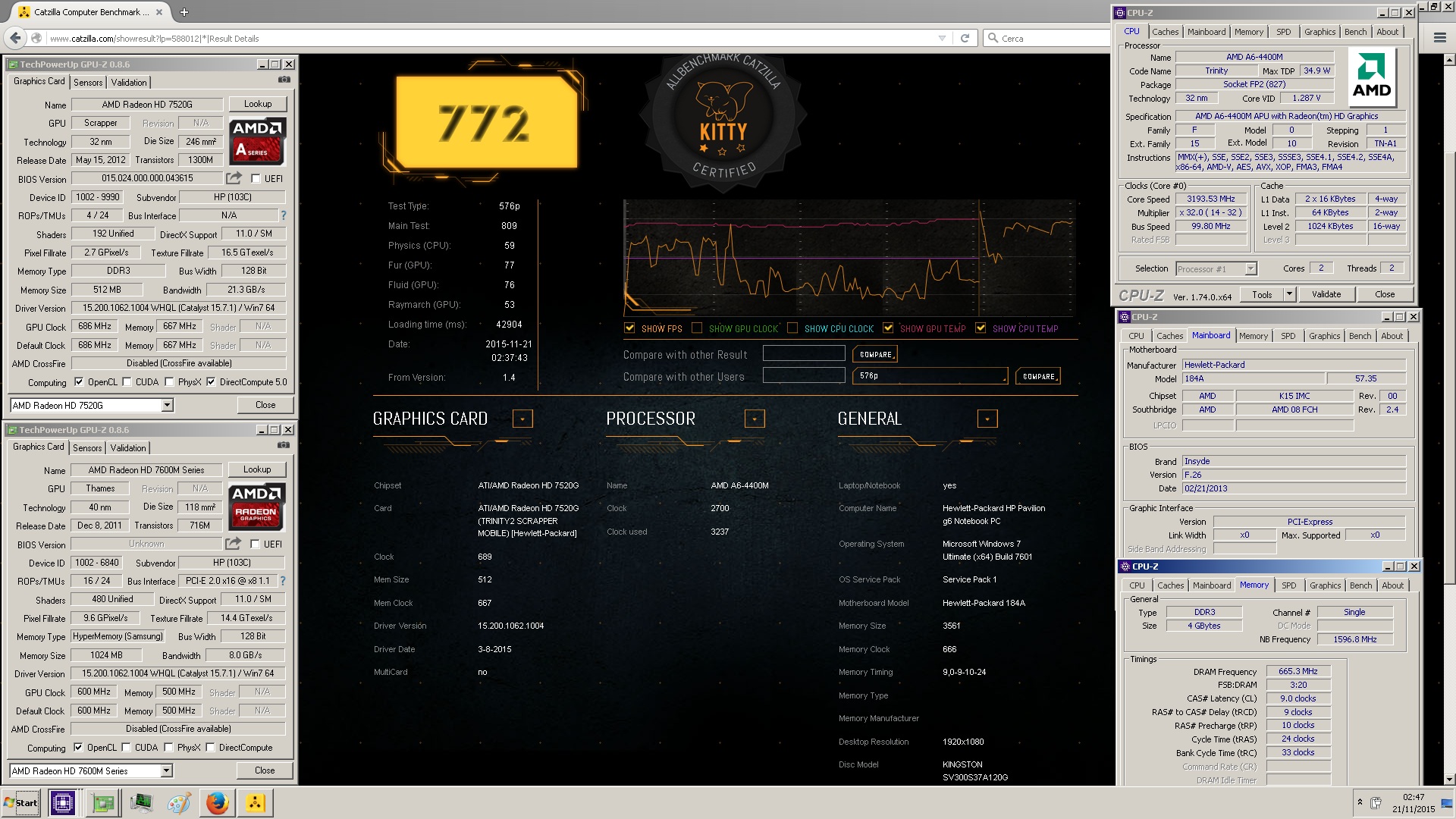The width and height of the screenshot is (1456, 819).
Task: Click the yellow 772 score badge
Action: (487, 122)
